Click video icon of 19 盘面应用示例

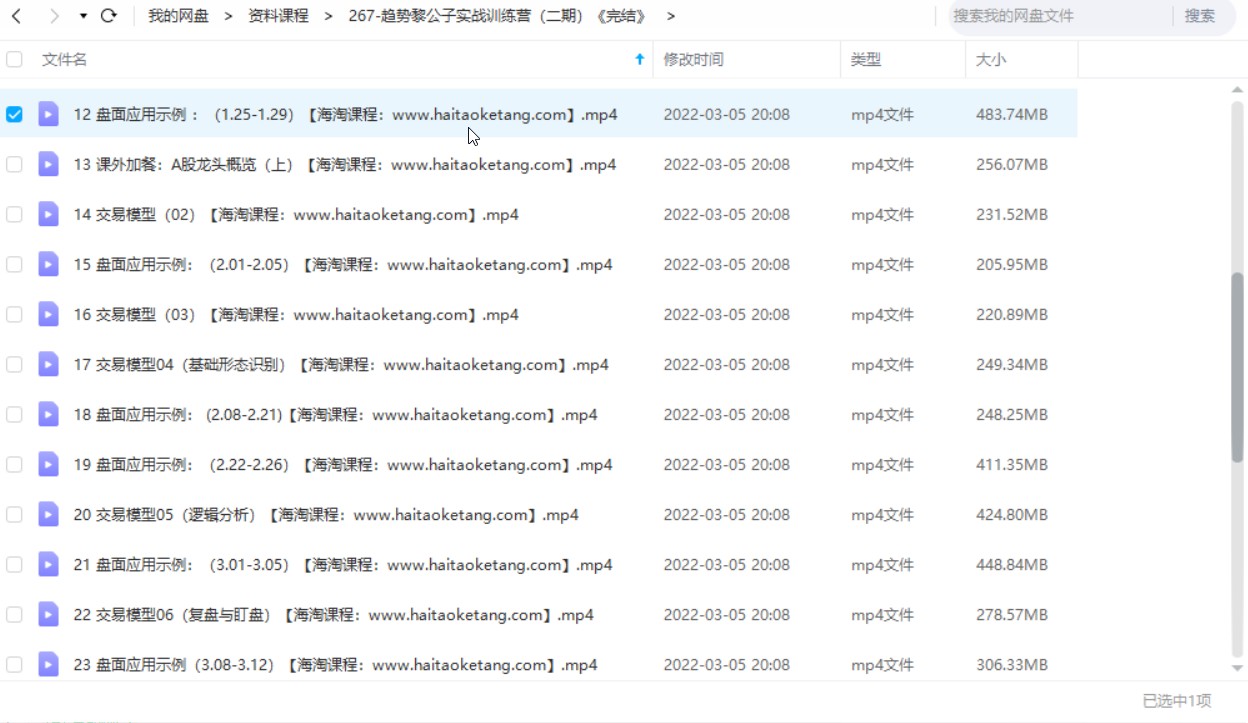48,464
